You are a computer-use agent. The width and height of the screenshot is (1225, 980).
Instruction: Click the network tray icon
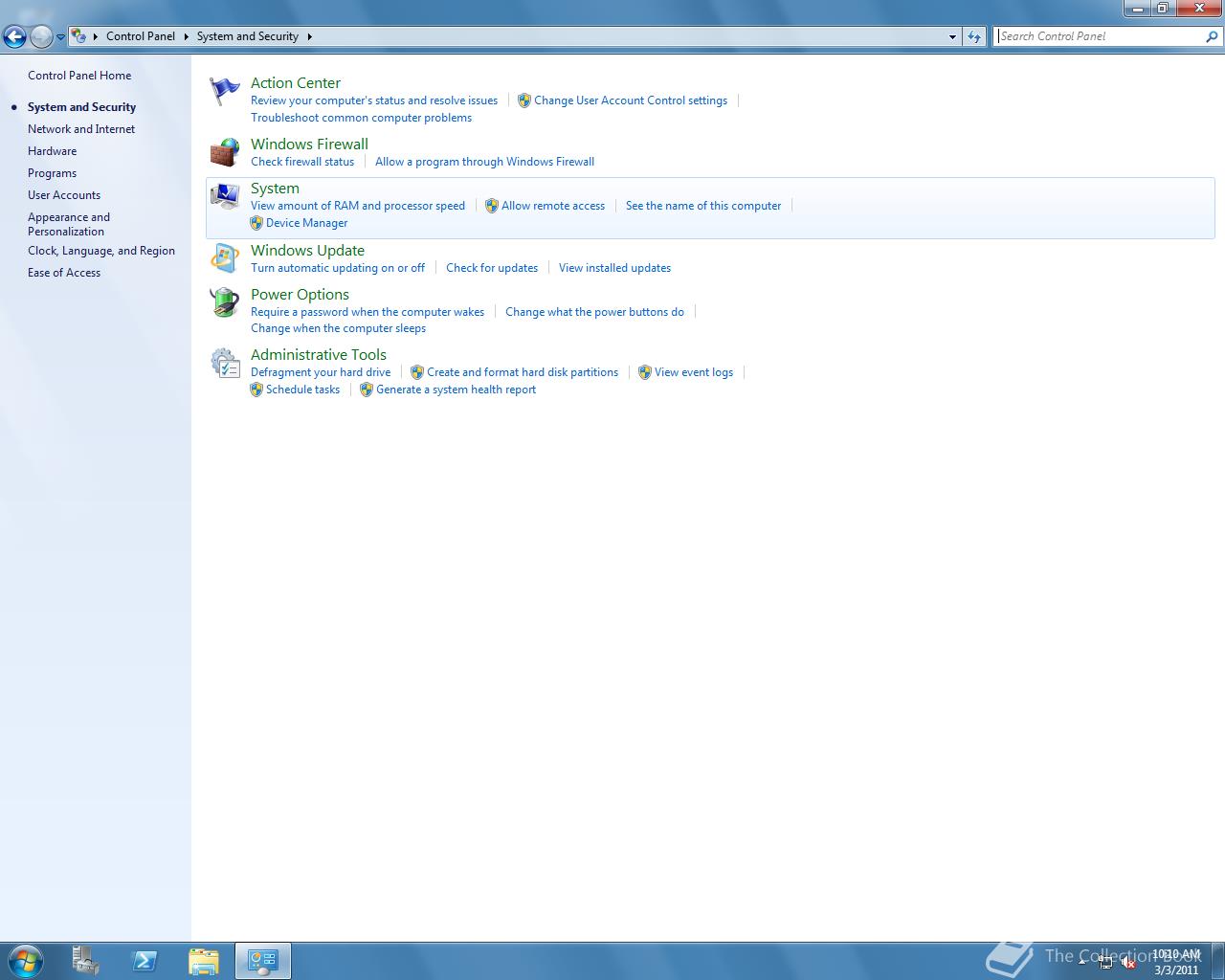tap(1105, 963)
